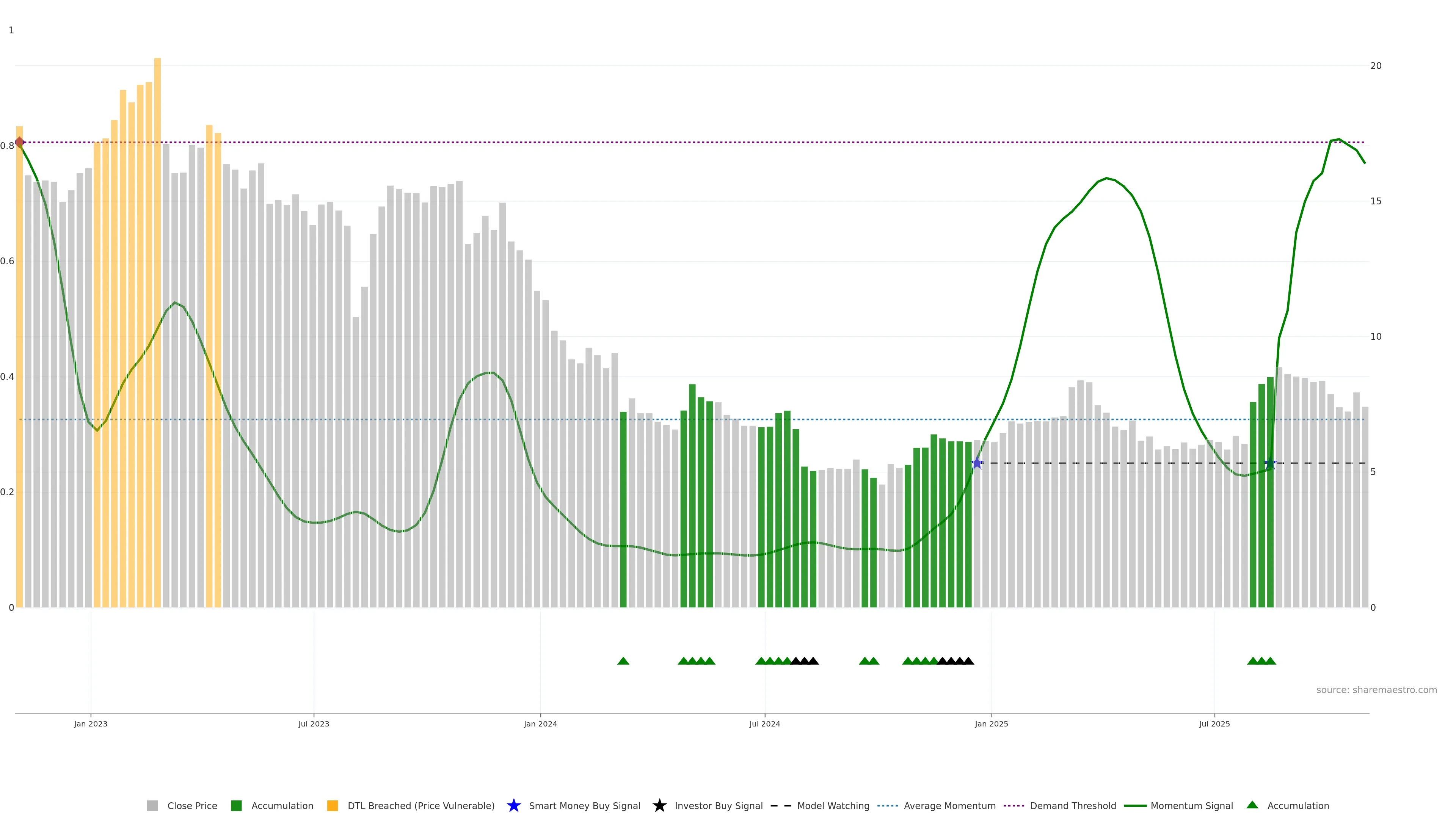
Task: Click the orange DTL Breached color swatch
Action: coord(333,805)
